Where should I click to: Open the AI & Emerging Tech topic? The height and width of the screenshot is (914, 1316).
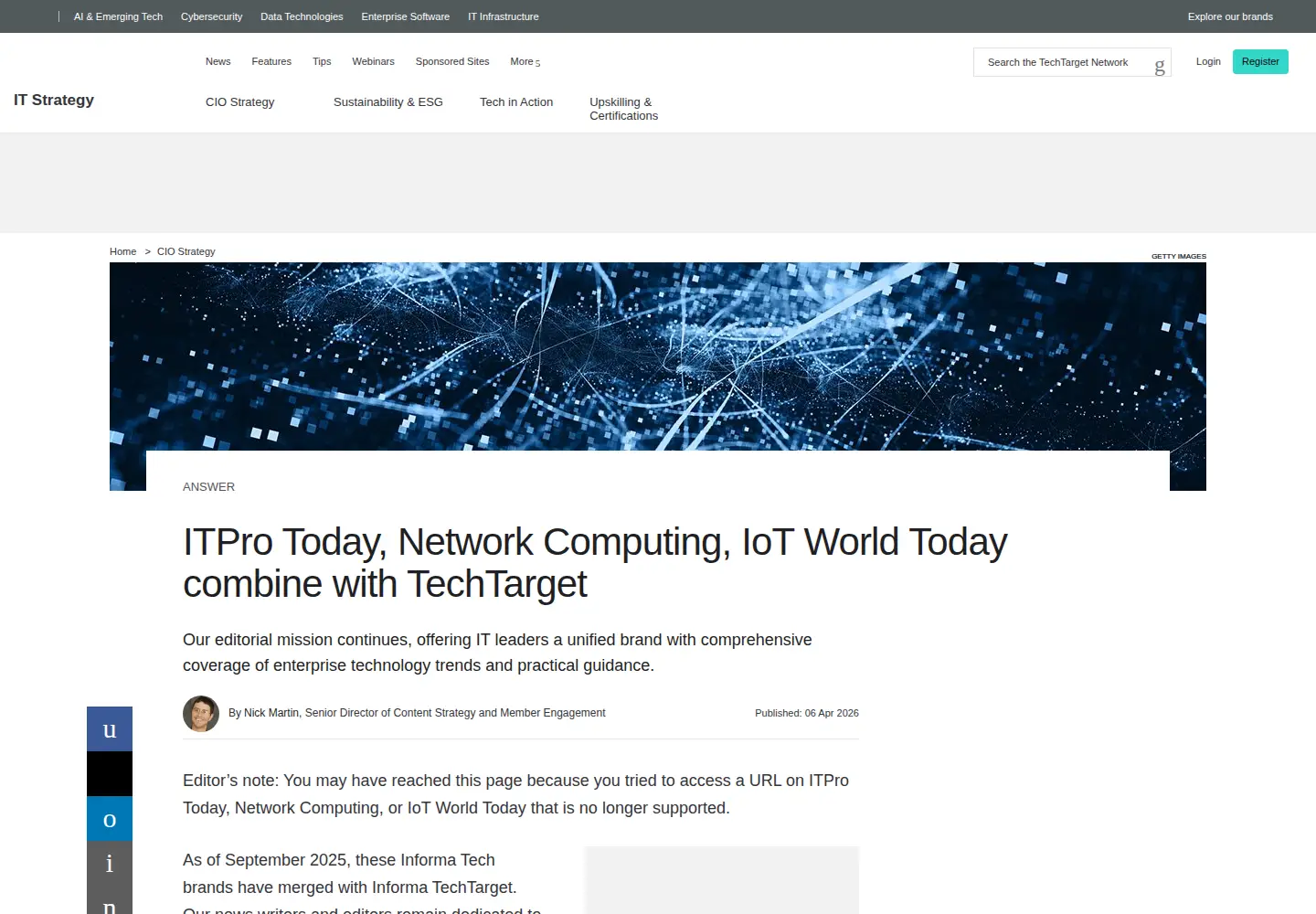point(118,16)
